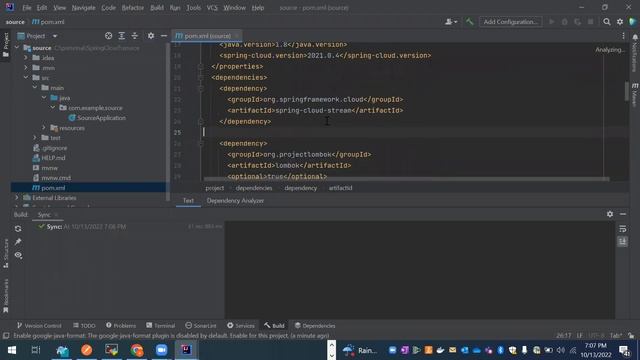The height and width of the screenshot is (360, 640).
Task: Open the Services tool window
Action: (x=241, y=326)
